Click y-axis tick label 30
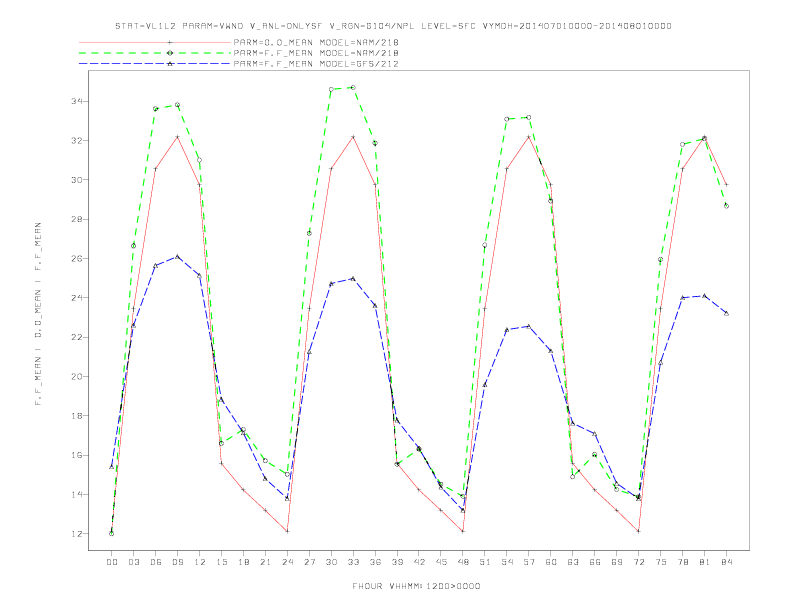The image size is (792, 612). [x=77, y=180]
